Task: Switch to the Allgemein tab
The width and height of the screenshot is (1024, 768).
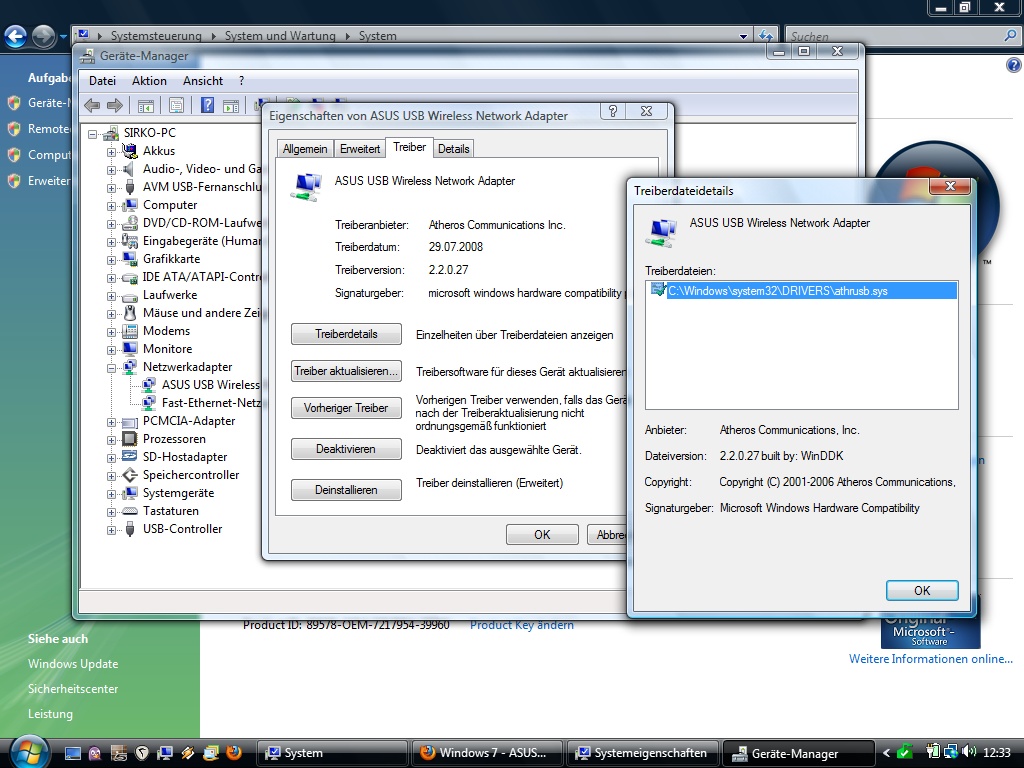Action: pyautogui.click(x=305, y=149)
